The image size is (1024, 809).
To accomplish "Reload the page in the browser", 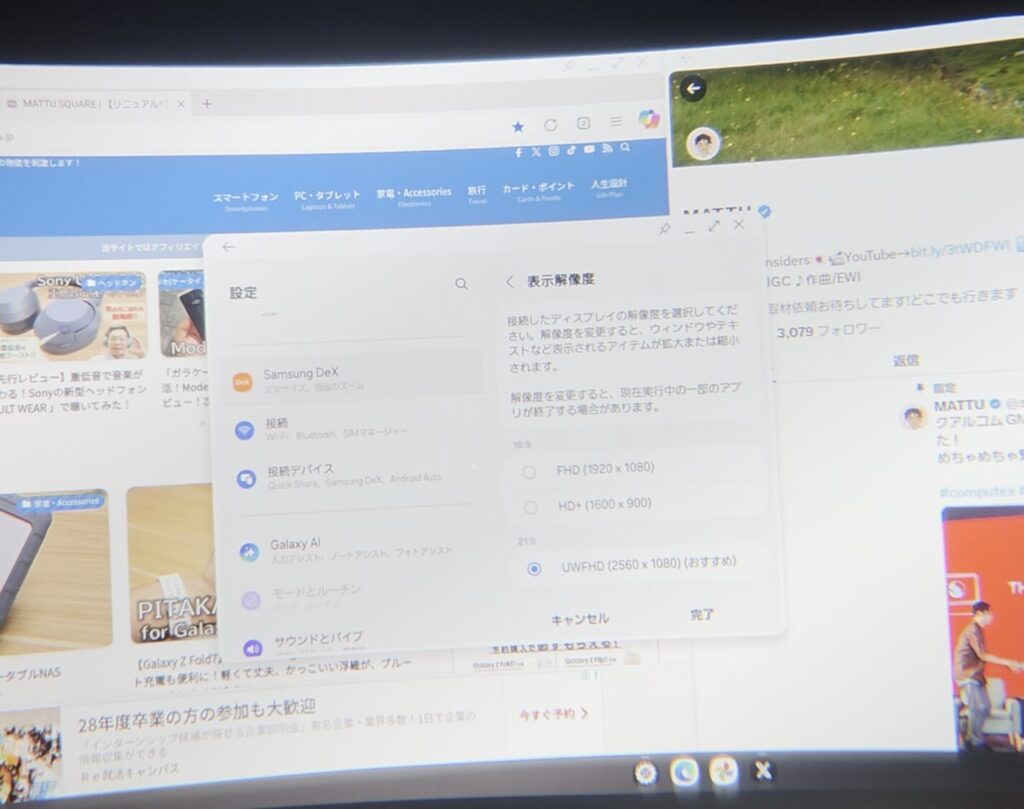I will 551,125.
